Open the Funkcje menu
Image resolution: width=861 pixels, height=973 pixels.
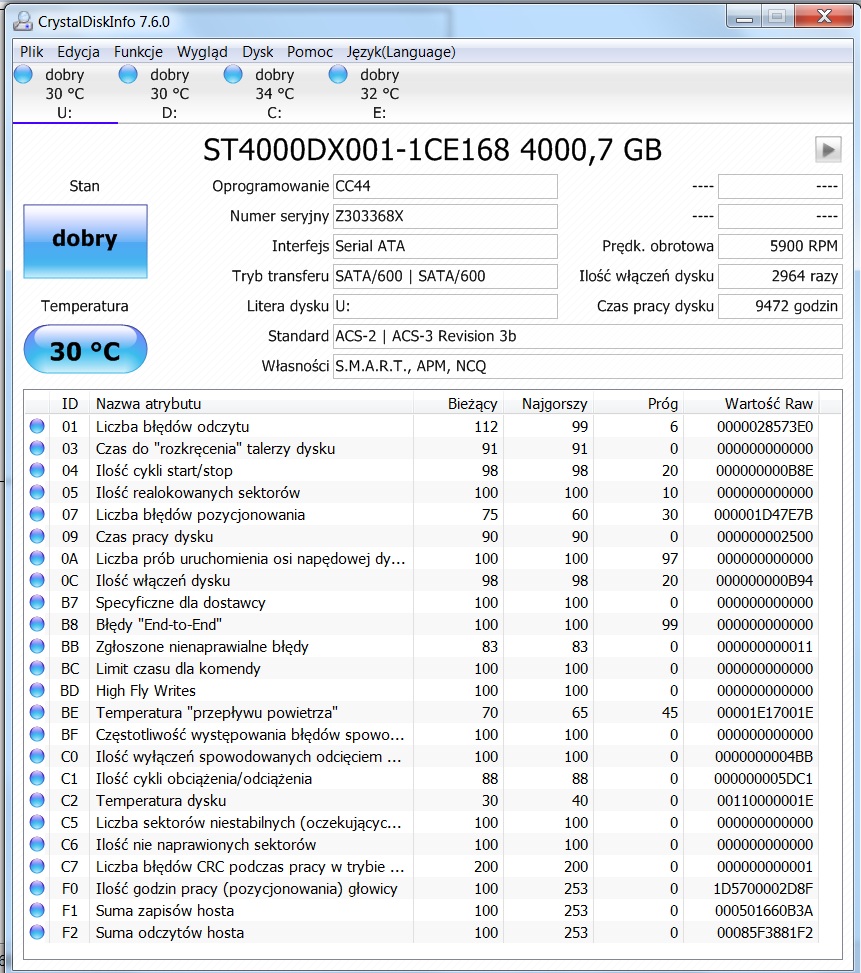pos(138,52)
